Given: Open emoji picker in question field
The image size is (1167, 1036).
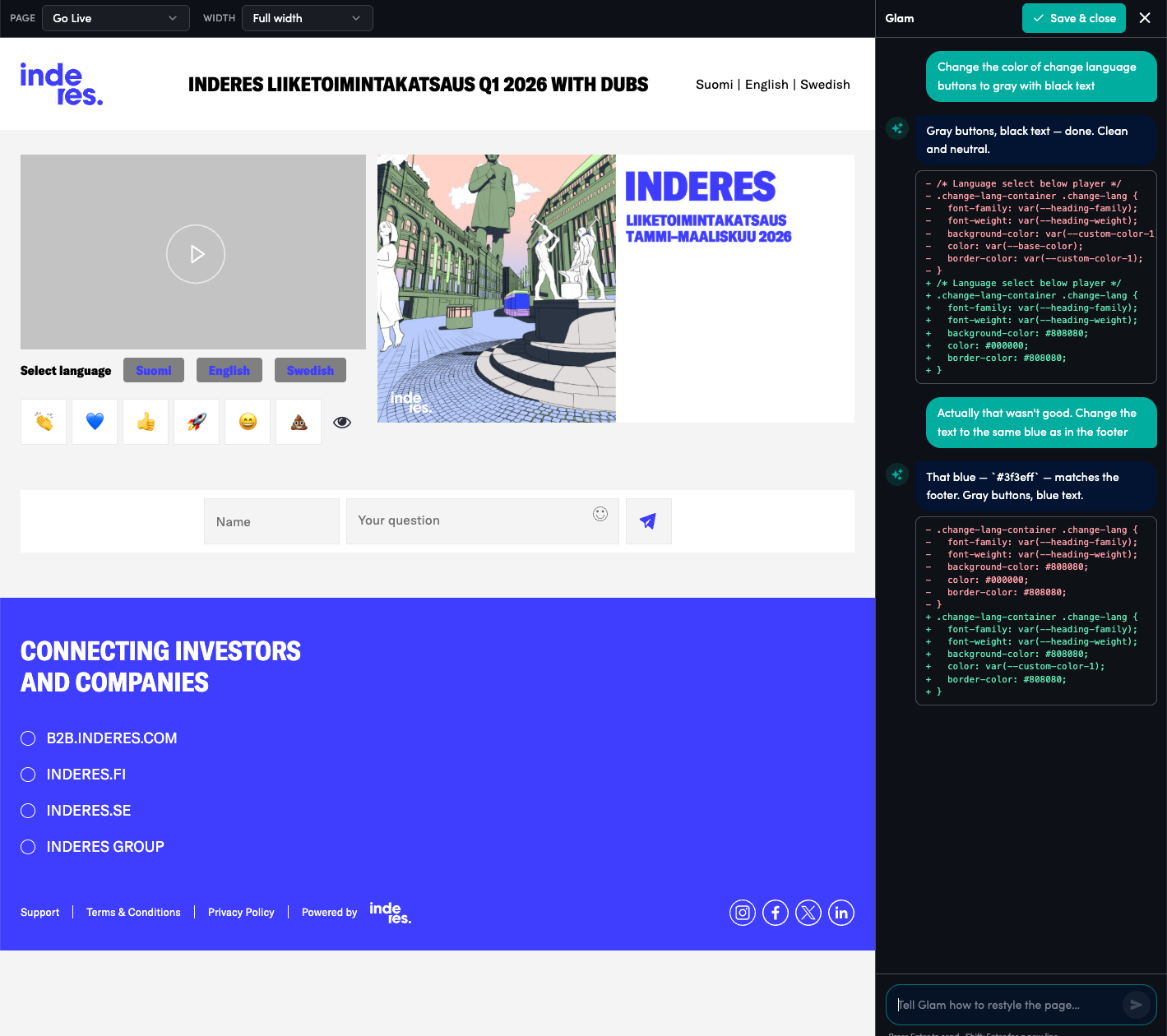Looking at the screenshot, I should point(600,514).
